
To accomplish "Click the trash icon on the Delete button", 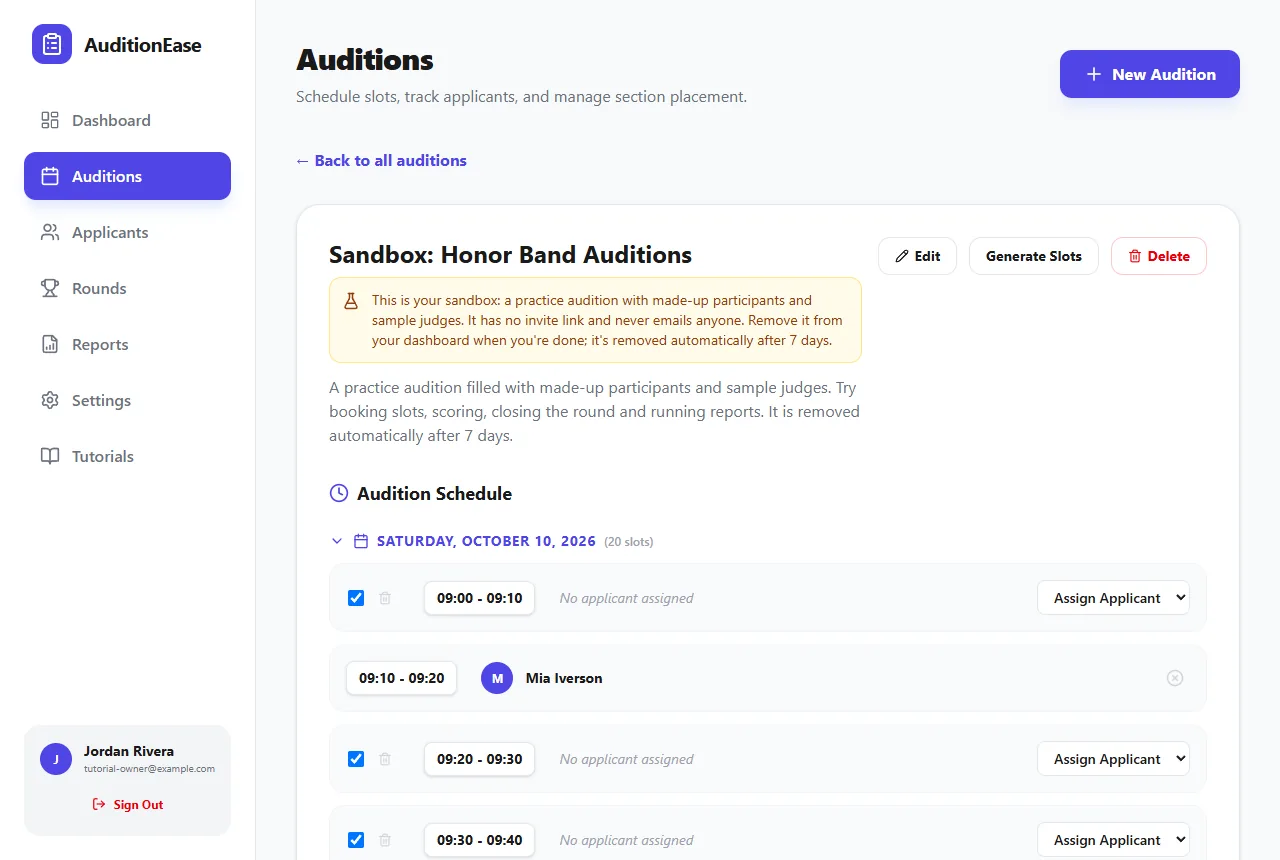I will [1135, 256].
